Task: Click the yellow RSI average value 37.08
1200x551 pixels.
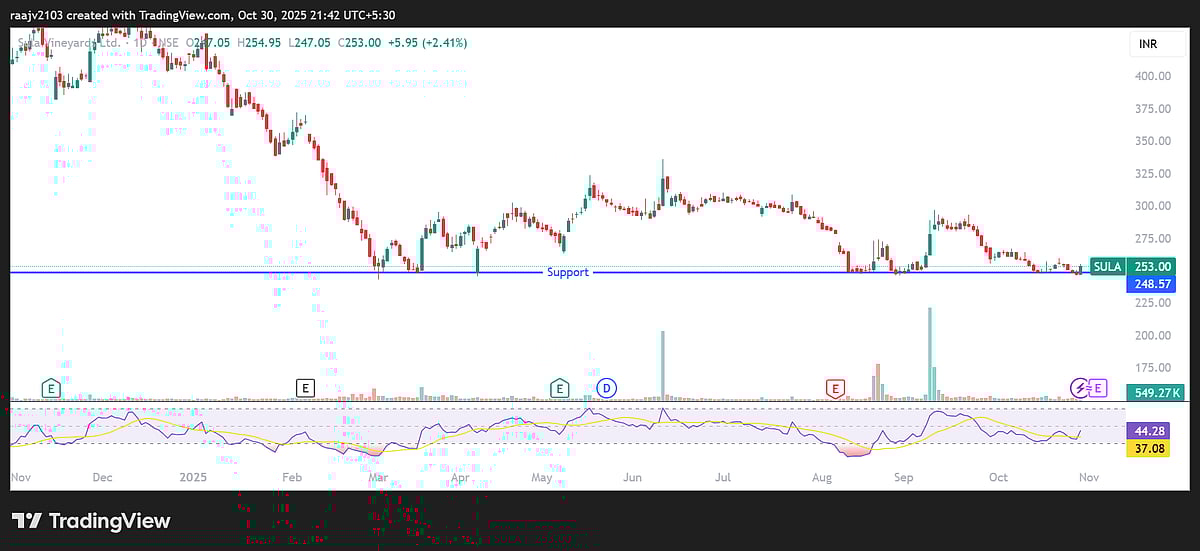Action: tap(1149, 449)
